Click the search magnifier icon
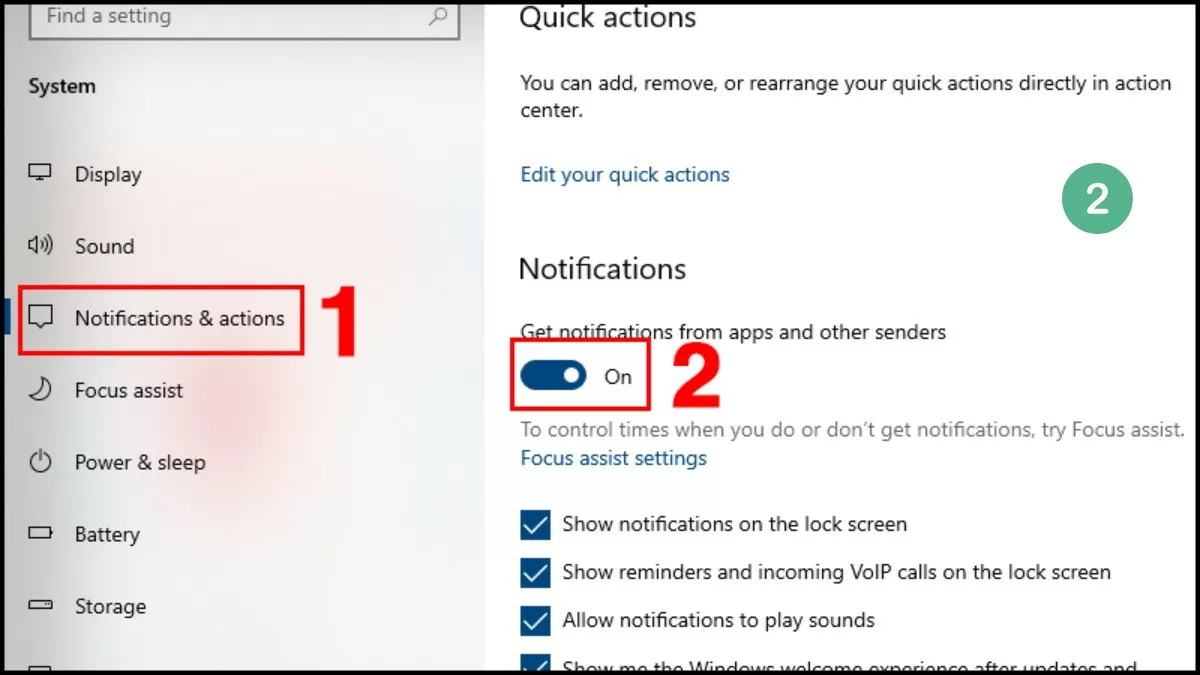1200x675 pixels. (436, 17)
